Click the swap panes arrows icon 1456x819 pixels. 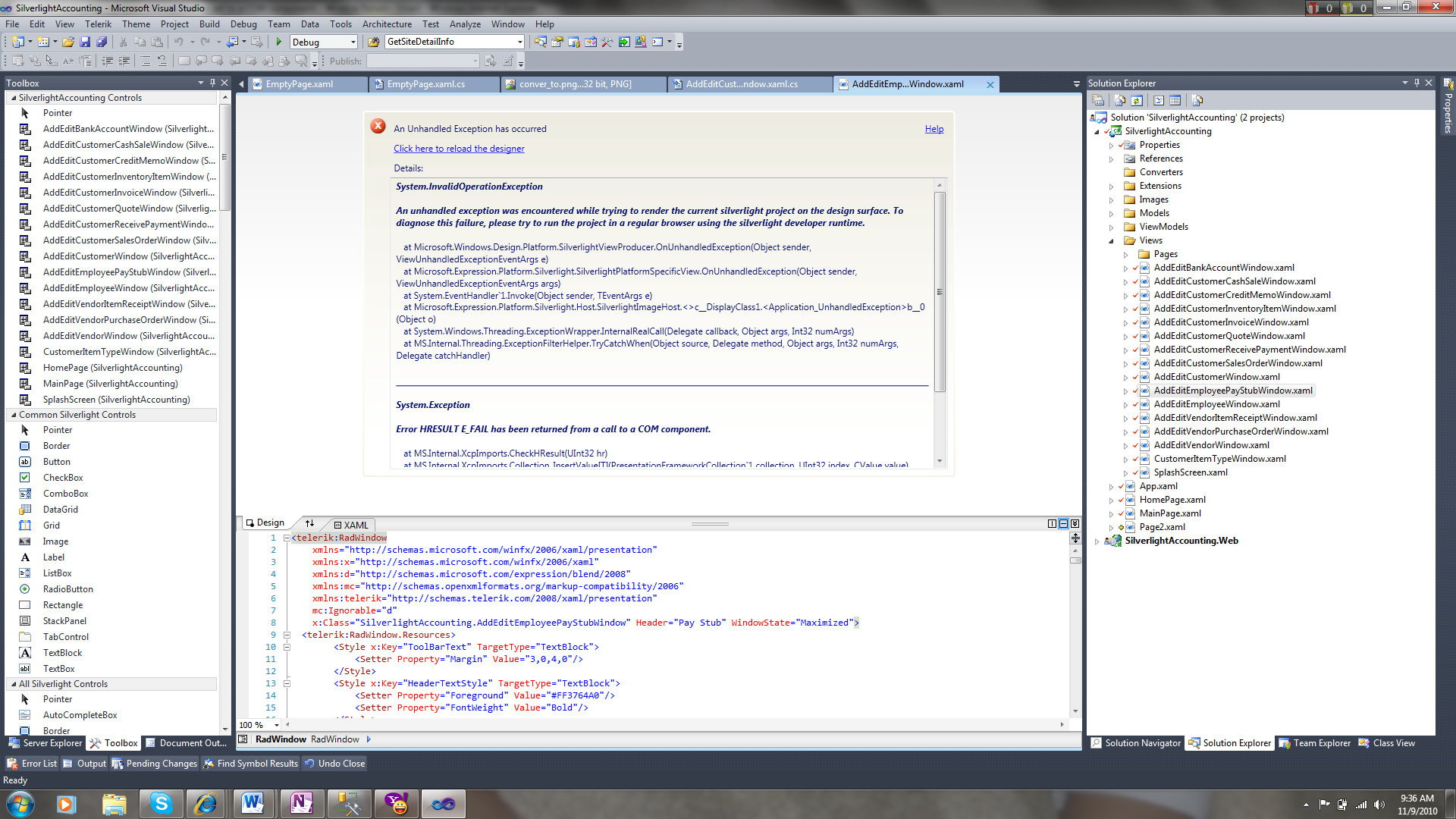click(309, 523)
